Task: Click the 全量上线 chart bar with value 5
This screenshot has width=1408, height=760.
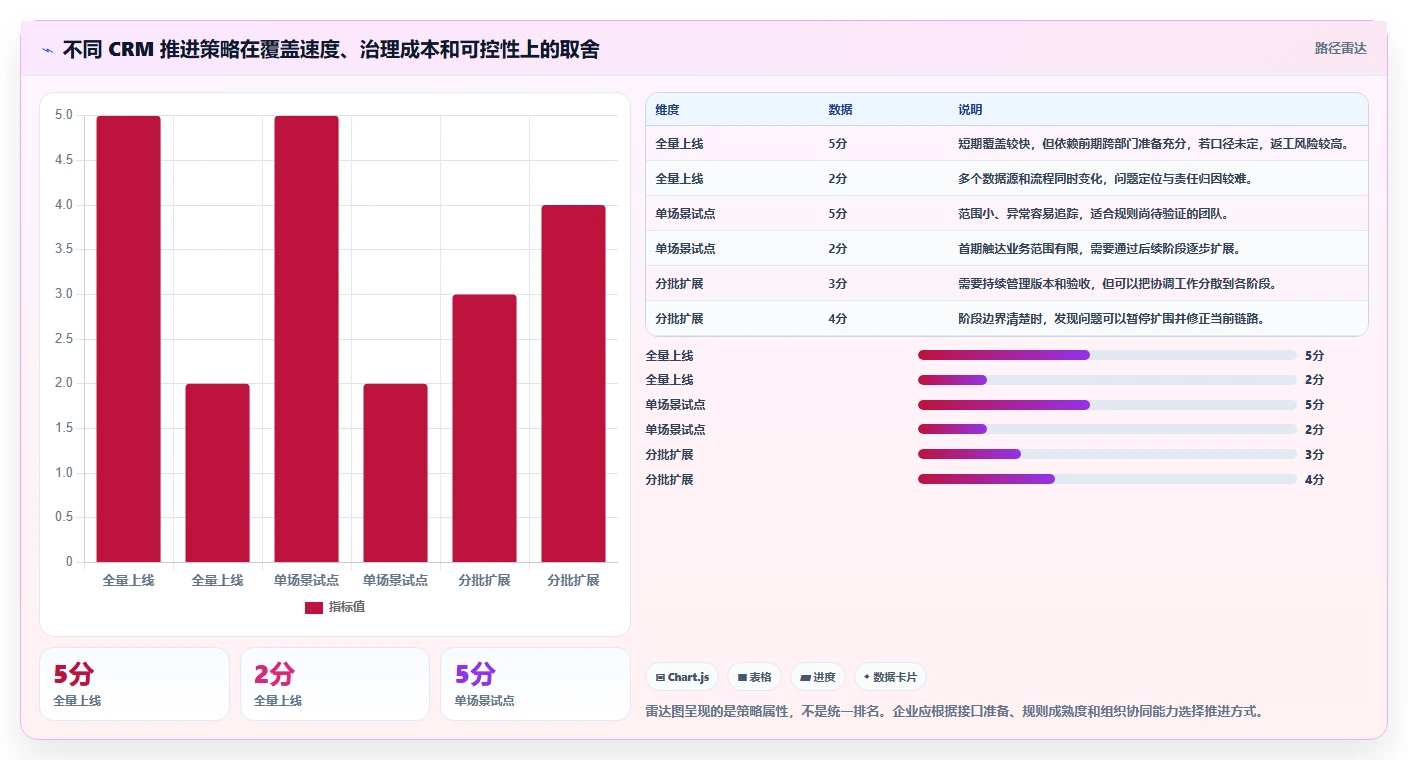Action: [129, 339]
